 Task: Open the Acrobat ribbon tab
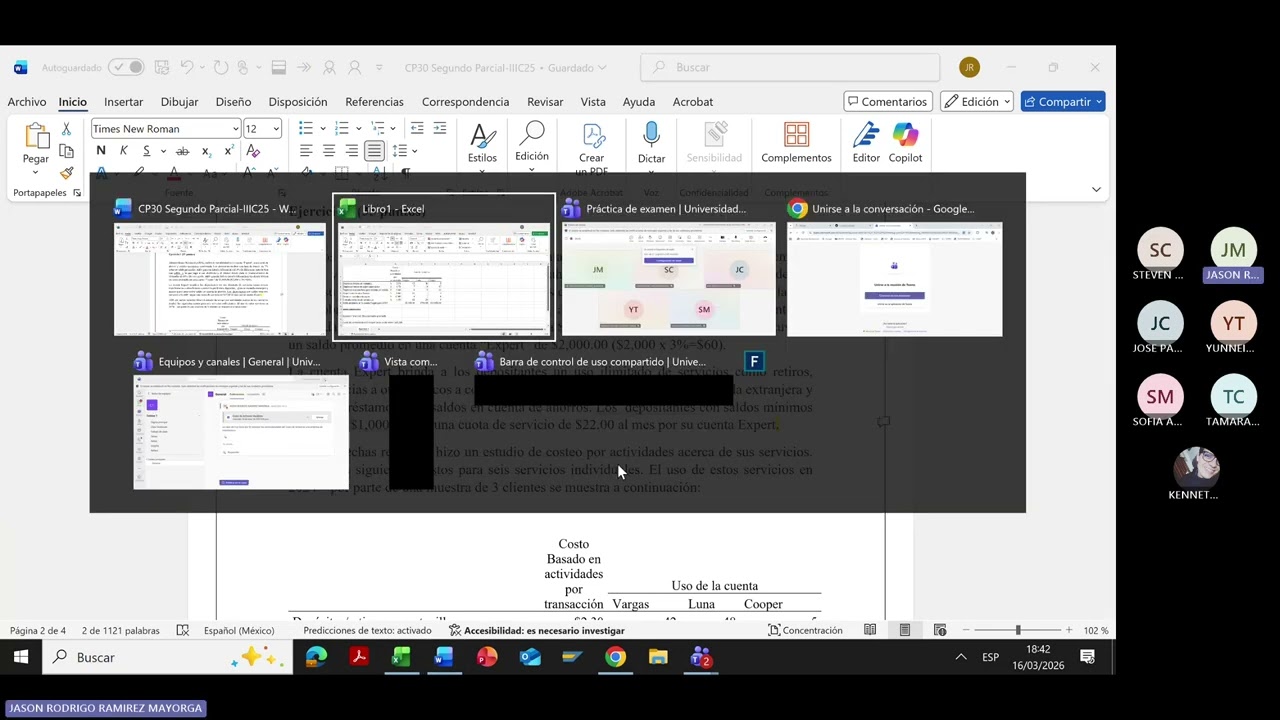click(693, 101)
